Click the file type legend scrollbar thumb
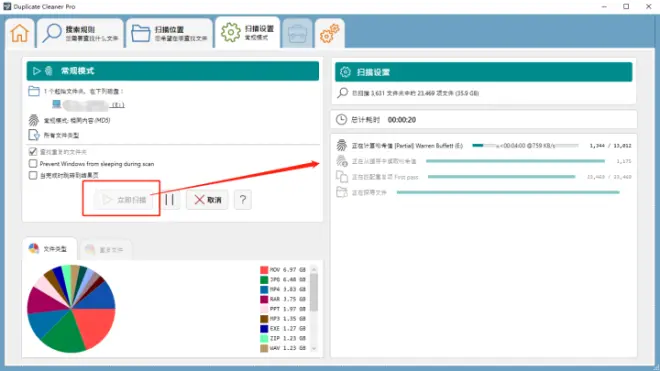 [314, 292]
